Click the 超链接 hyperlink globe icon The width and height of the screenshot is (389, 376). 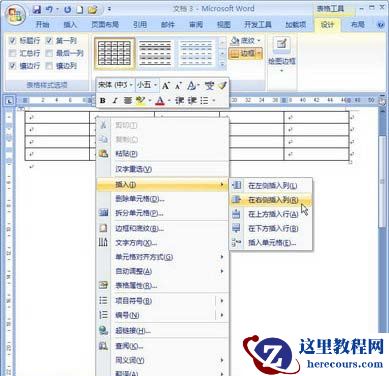(x=104, y=330)
